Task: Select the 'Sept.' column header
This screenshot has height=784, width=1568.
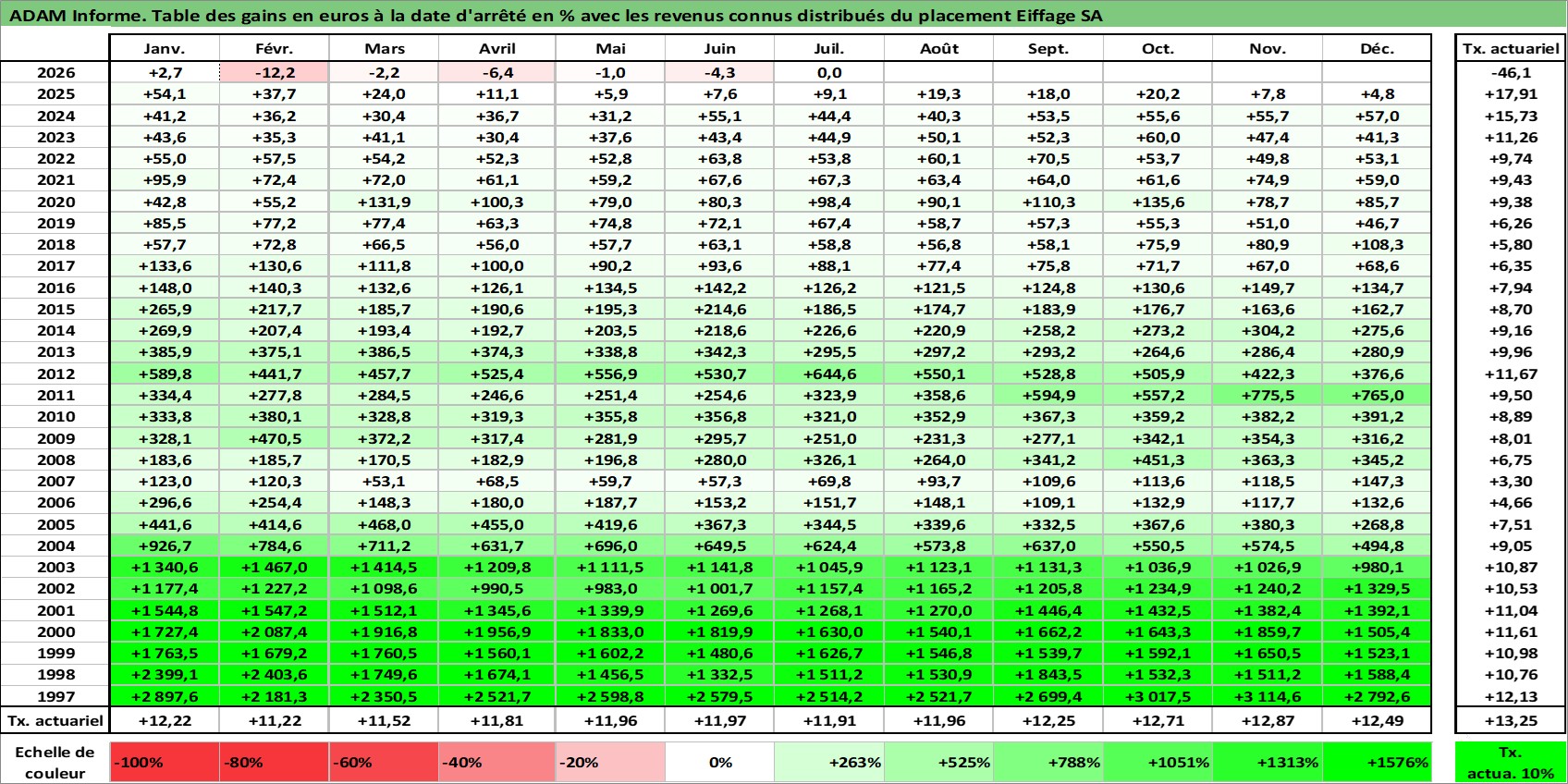Action: (x=1047, y=48)
